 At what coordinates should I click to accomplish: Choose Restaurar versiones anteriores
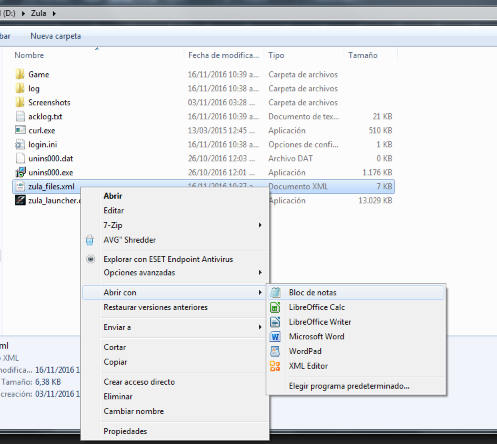tap(175, 307)
